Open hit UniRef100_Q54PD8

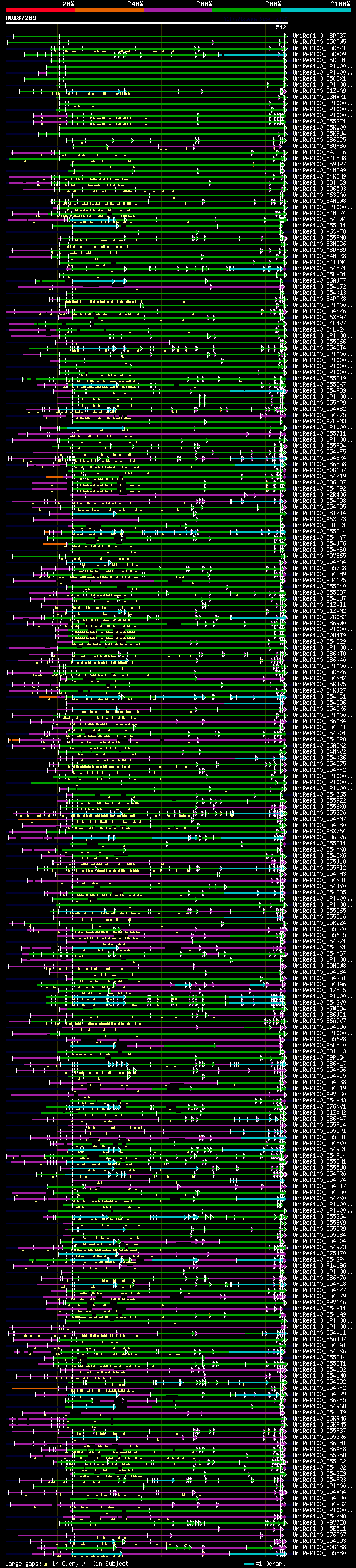[319, 501]
